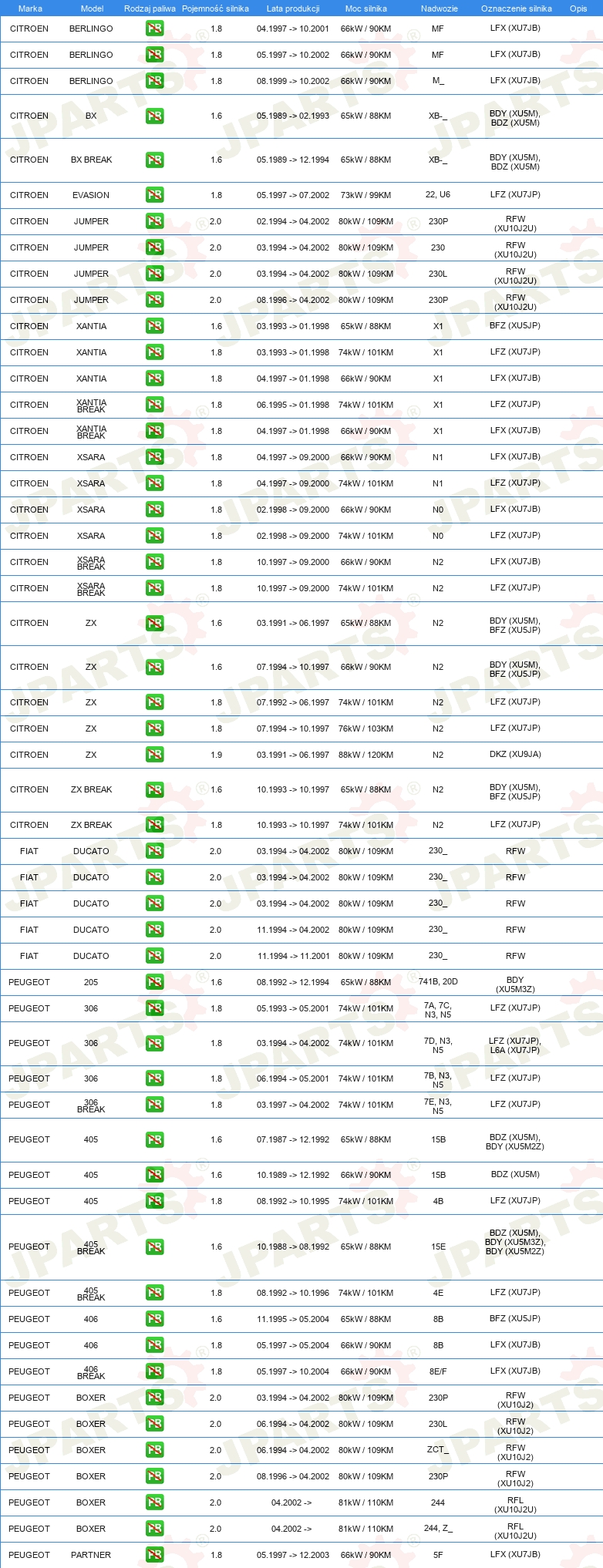Click the chassis cell 7E, N3, N5
Image resolution: width=603 pixels, height=1568 pixels.
(438, 1106)
